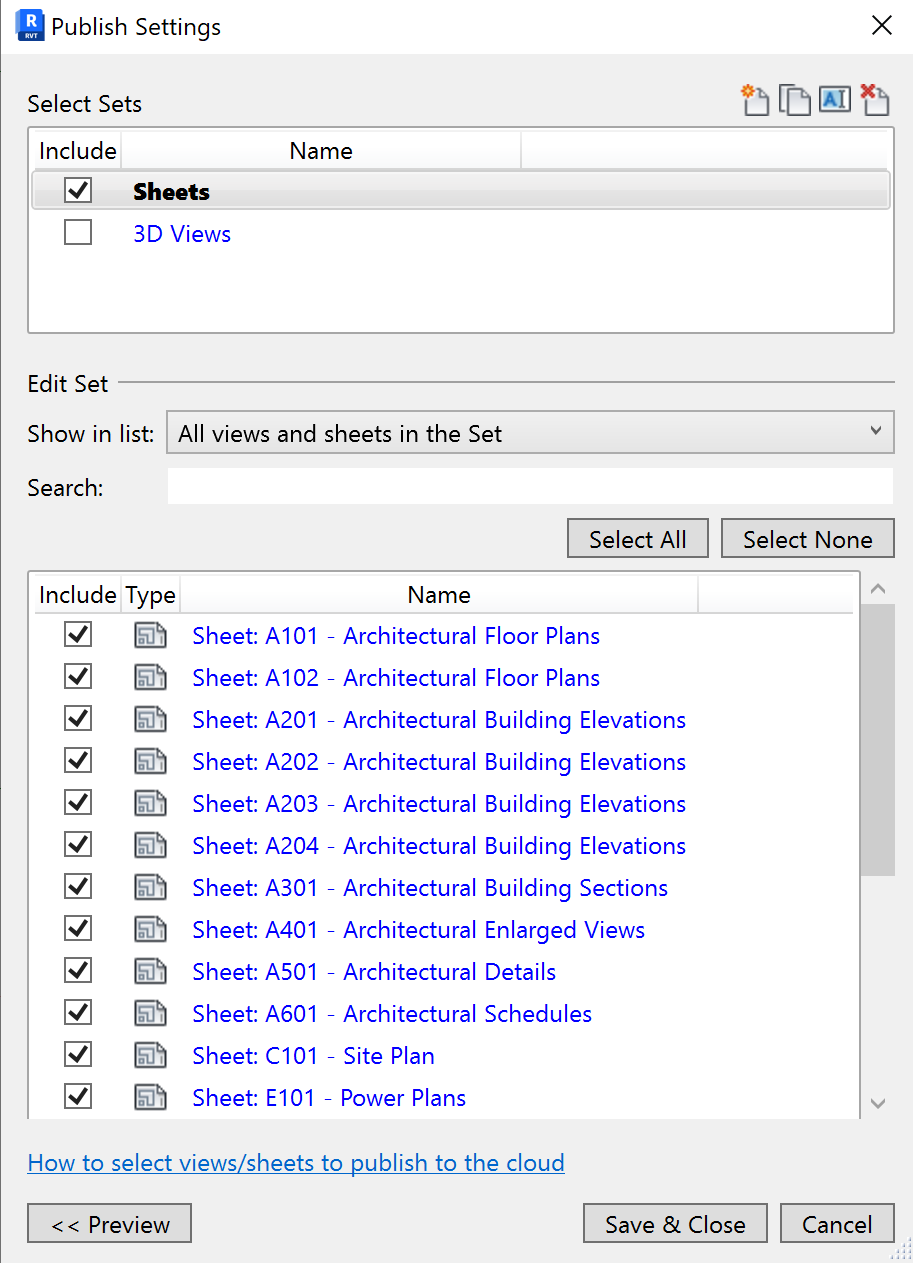
Task: Click the scroll-down arrow on the sheet list
Action: (878, 1103)
